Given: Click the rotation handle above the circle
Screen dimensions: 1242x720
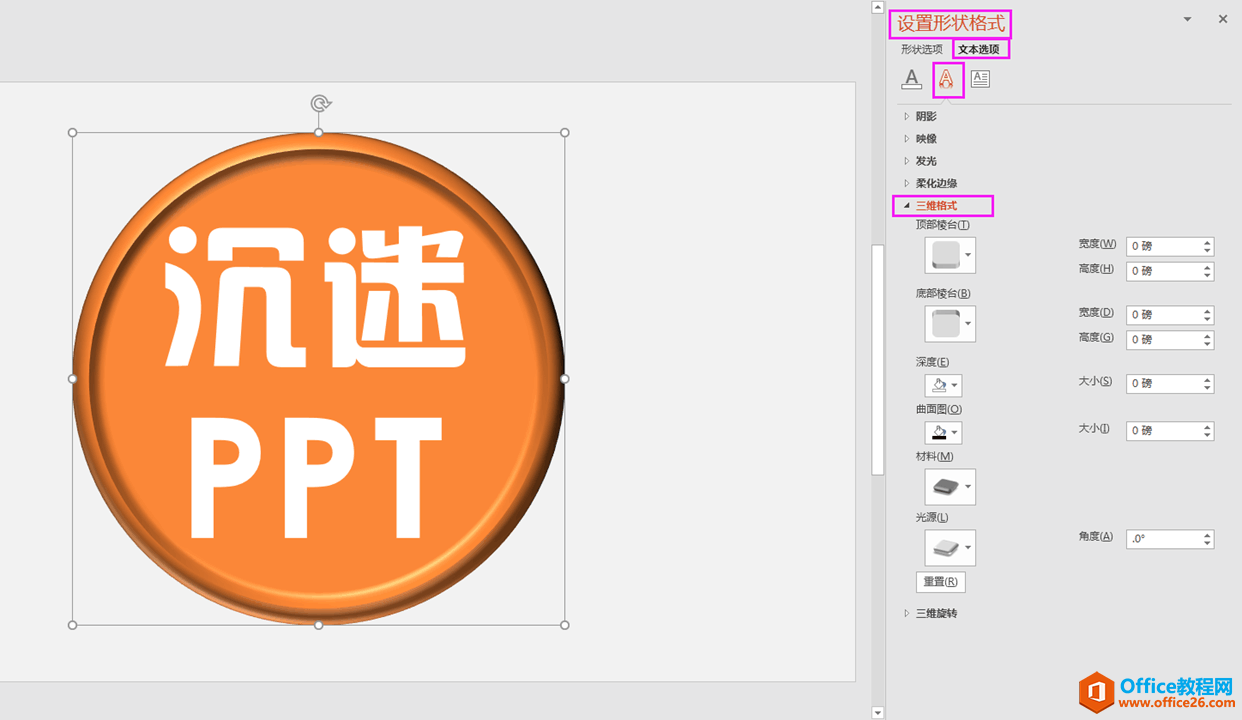Looking at the screenshot, I should (x=319, y=103).
